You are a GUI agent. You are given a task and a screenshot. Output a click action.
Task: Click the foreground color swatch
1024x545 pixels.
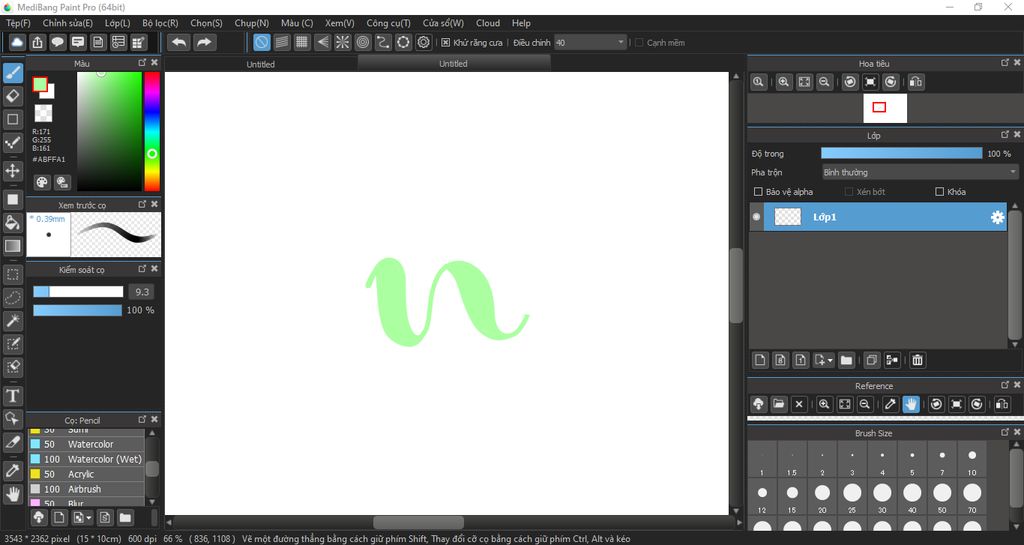(x=40, y=84)
